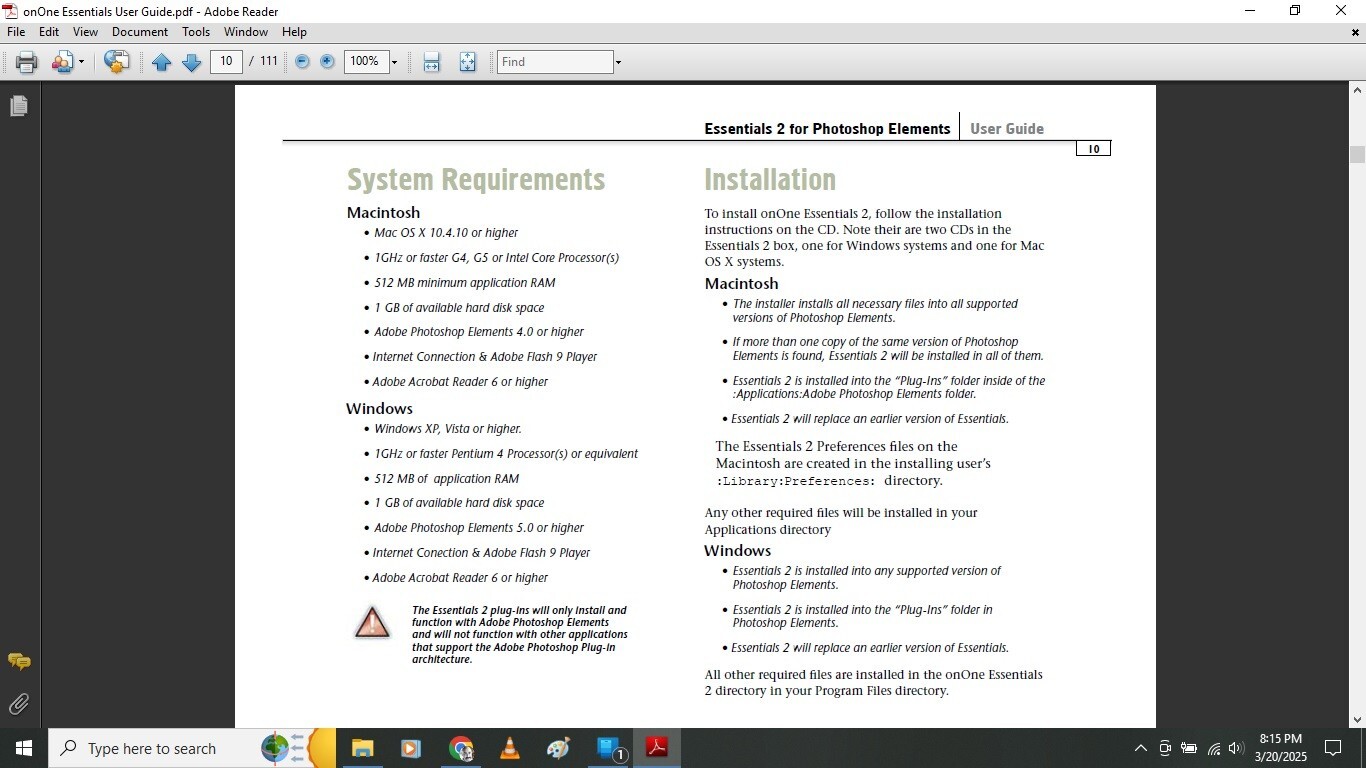Open the collaborate icon's dropdown arrow
Viewport: 1366px width, 768px height.
point(81,62)
